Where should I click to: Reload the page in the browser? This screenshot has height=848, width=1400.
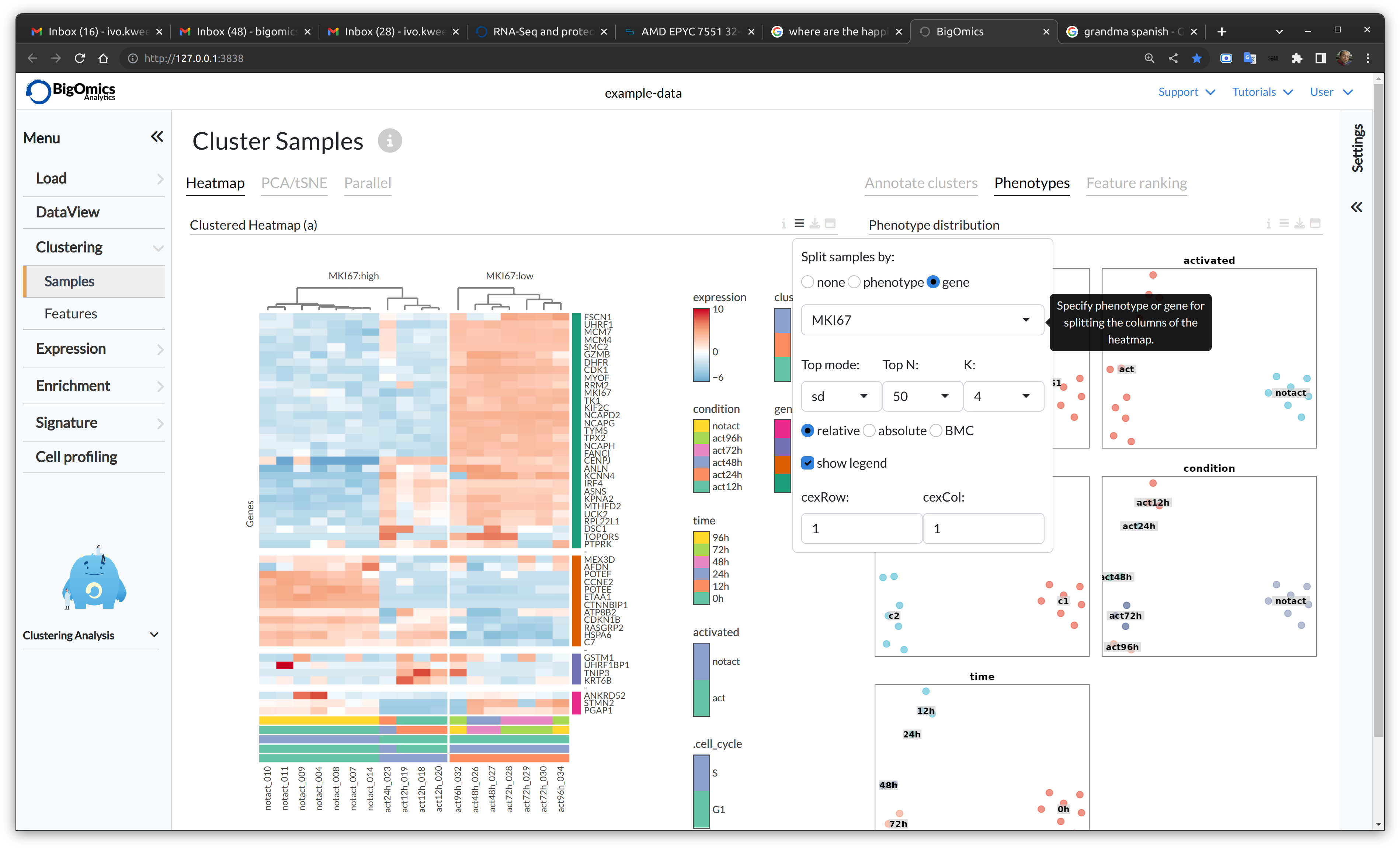(80, 58)
